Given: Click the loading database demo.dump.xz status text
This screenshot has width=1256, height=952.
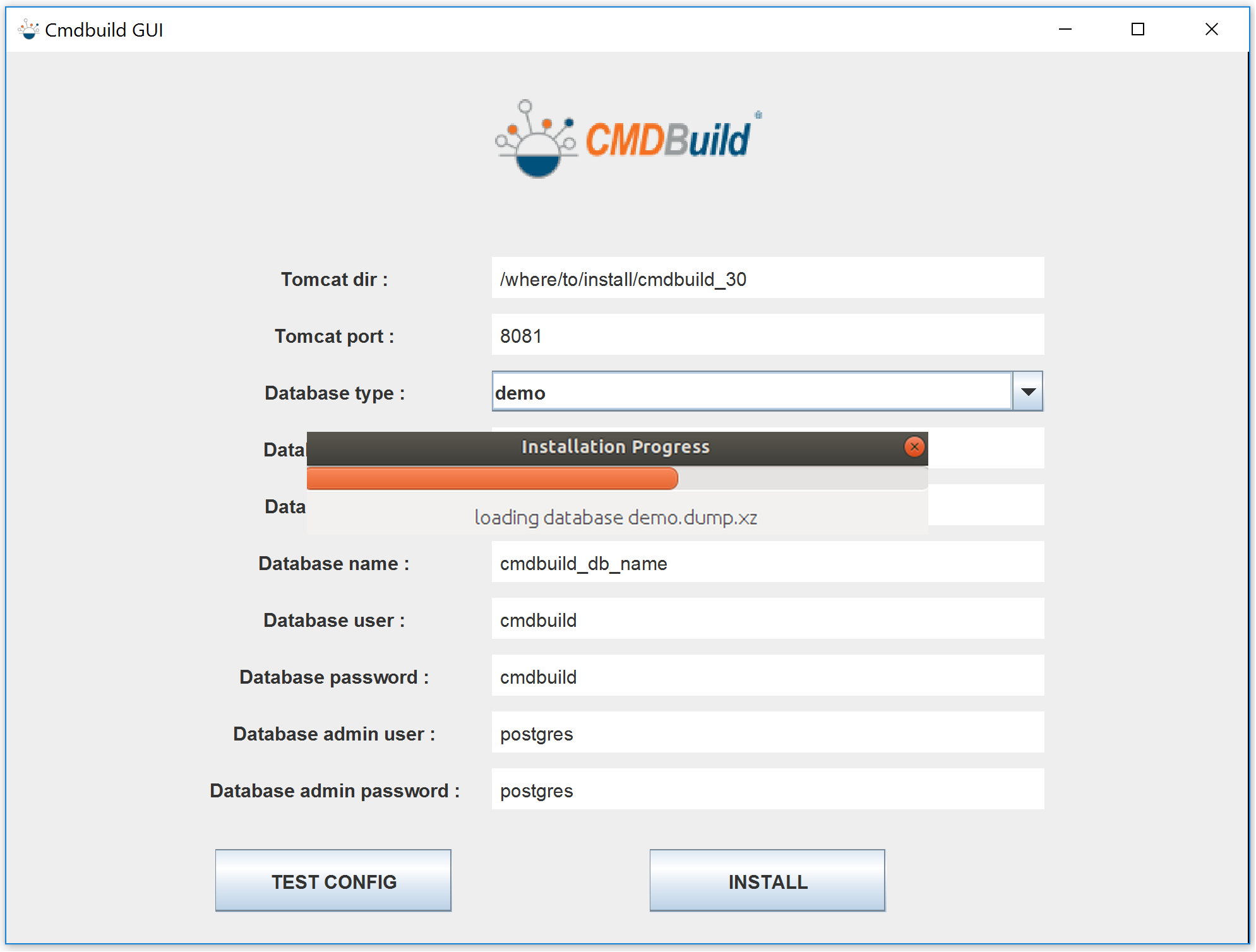Looking at the screenshot, I should coord(615,518).
